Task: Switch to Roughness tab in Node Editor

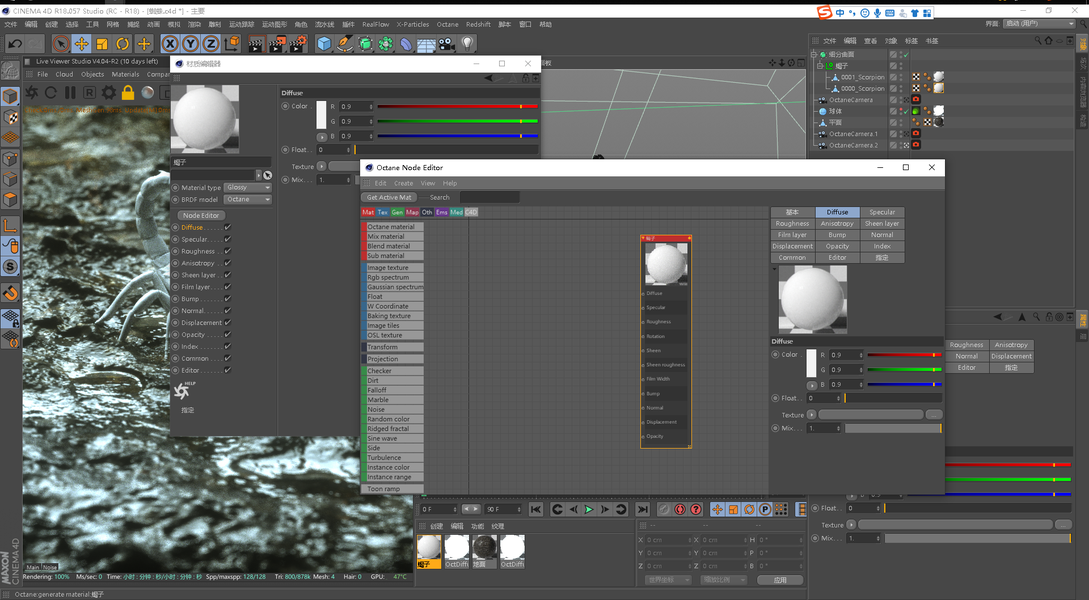Action: coord(792,224)
